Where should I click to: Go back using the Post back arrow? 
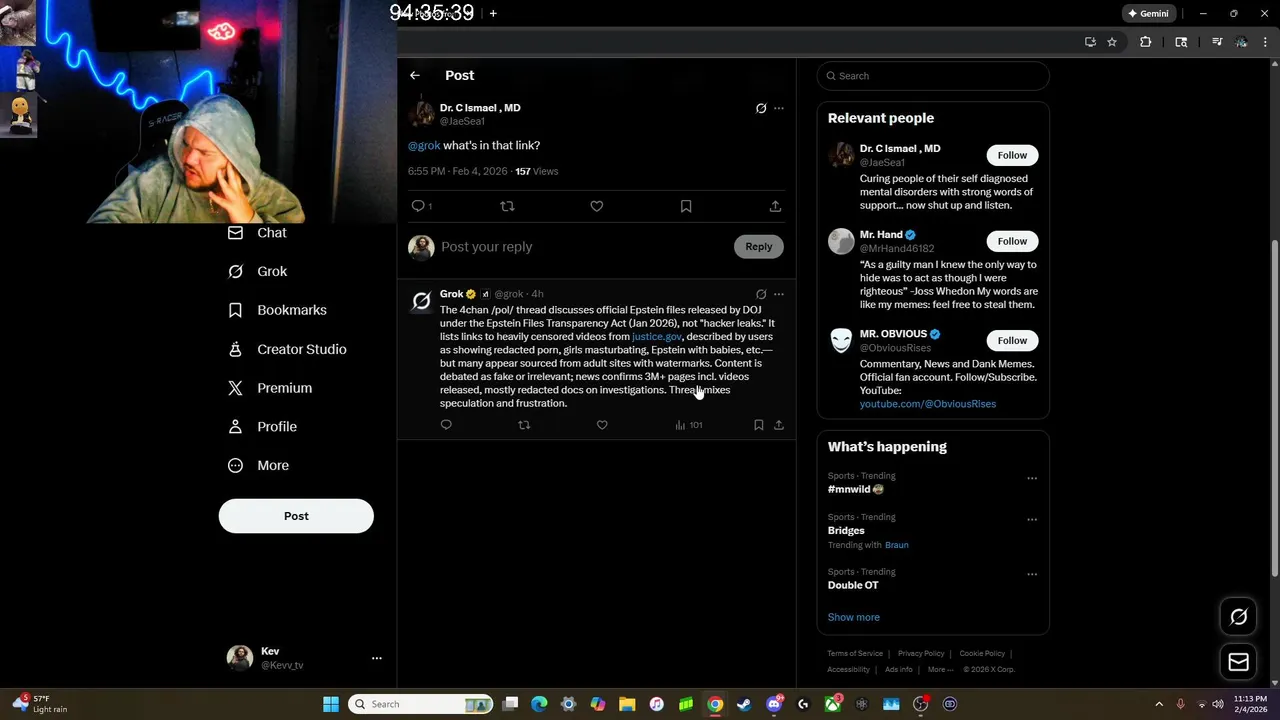click(415, 75)
